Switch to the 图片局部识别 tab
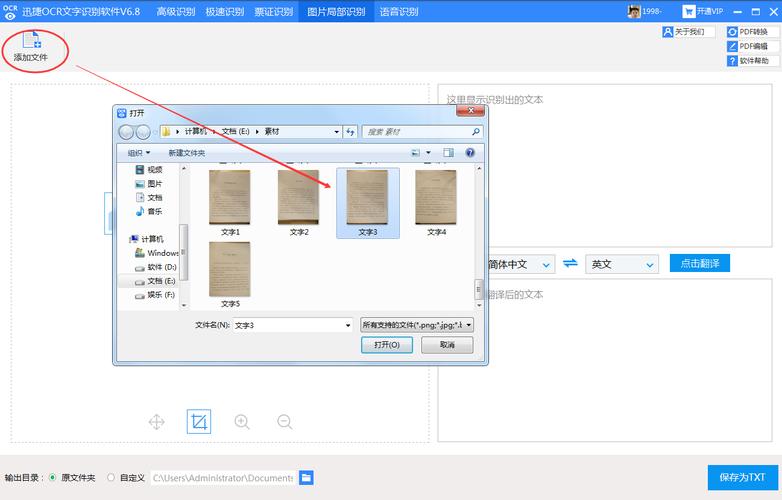The image size is (782, 500). [x=336, y=11]
